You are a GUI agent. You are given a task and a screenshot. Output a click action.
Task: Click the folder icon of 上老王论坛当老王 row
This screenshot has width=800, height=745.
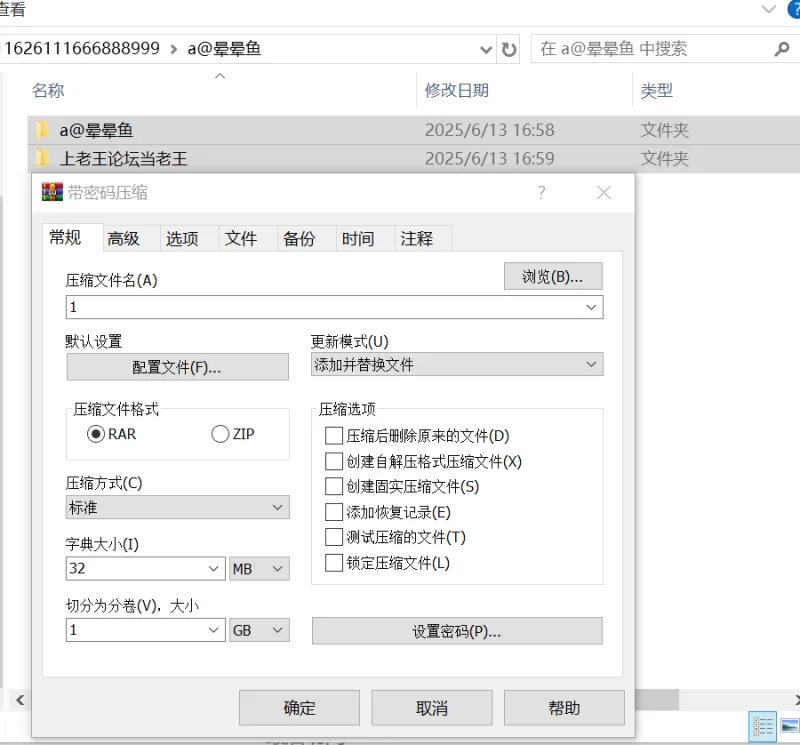pyautogui.click(x=43, y=159)
